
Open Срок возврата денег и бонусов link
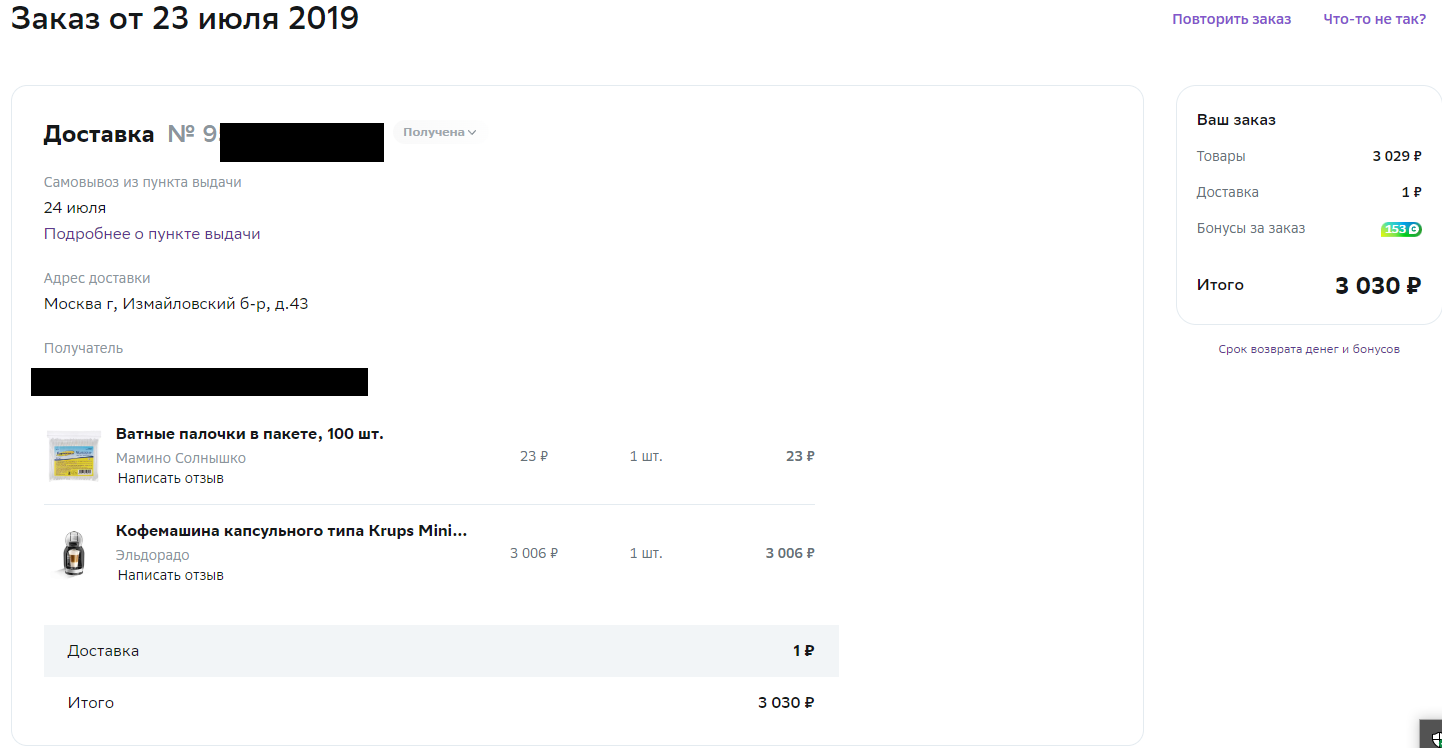tap(1309, 349)
